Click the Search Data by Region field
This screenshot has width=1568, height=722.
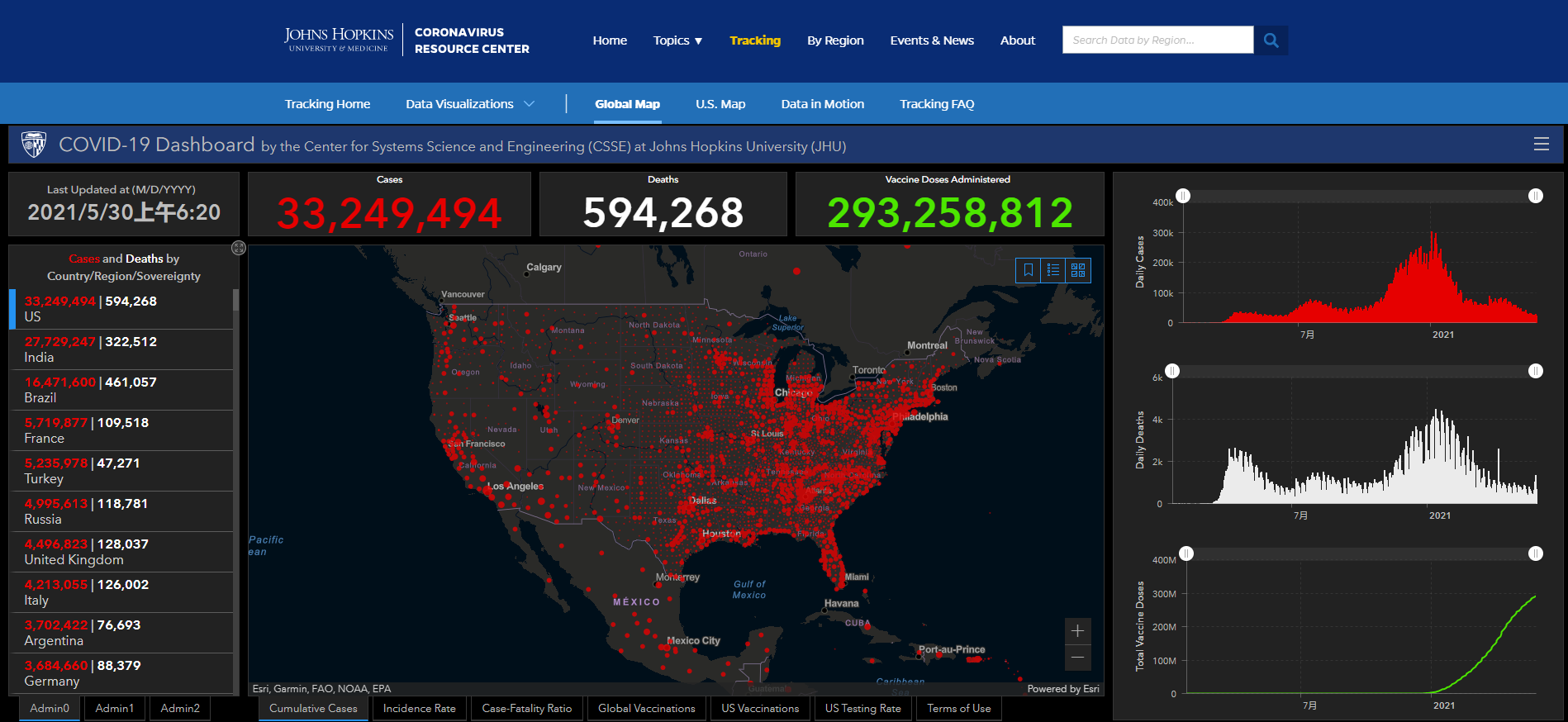click(x=1158, y=40)
